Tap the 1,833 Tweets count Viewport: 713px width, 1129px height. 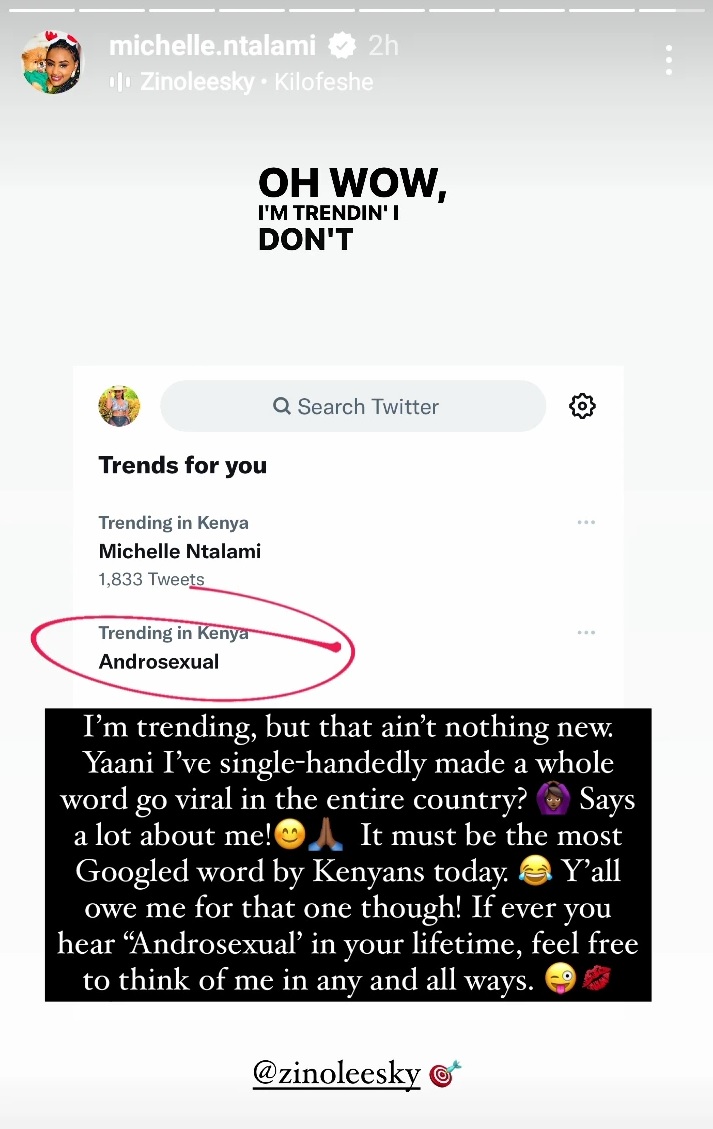[x=151, y=580]
